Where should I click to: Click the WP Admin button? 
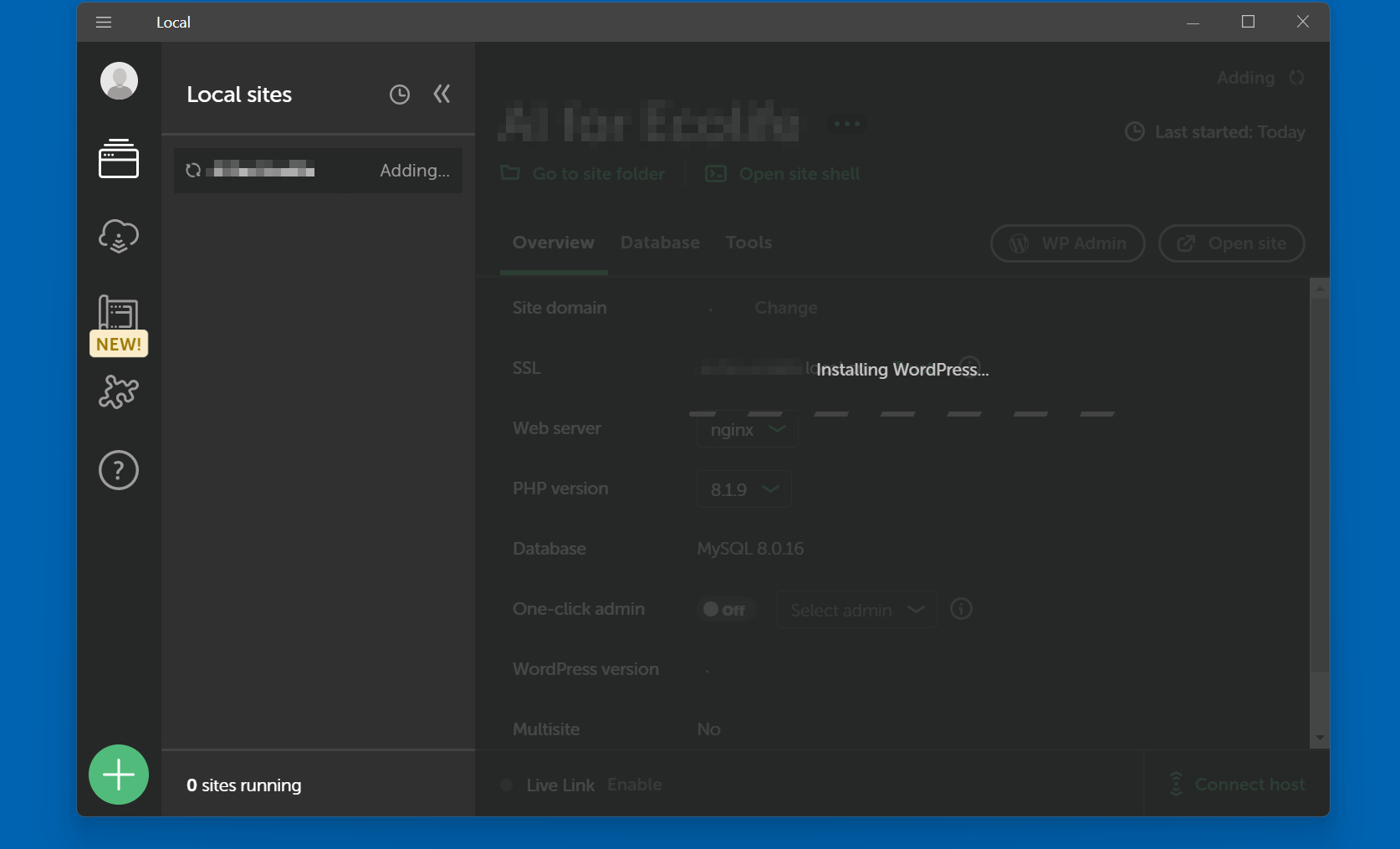tap(1068, 243)
